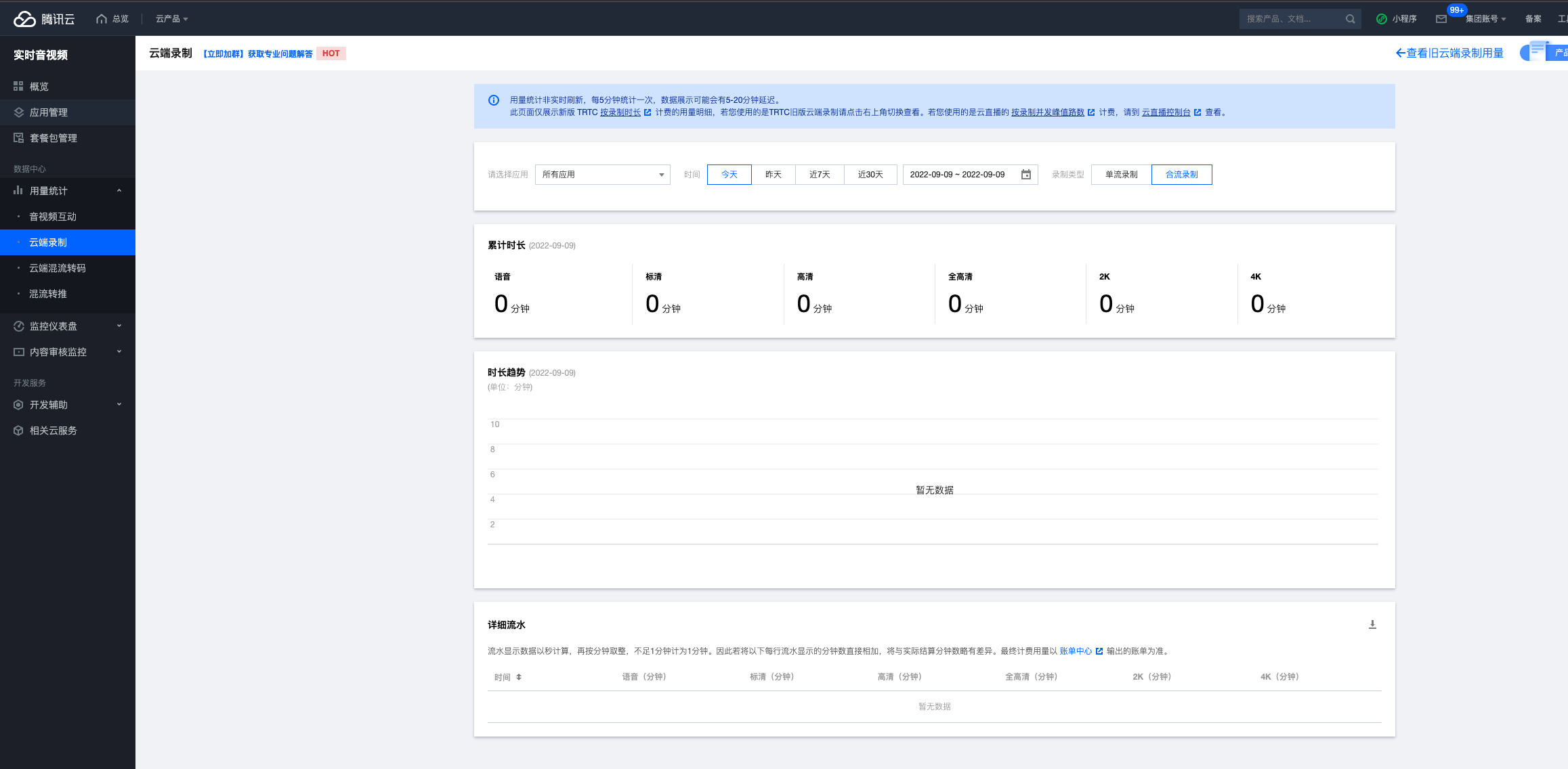Click the 应用管理 layers icon

coord(18,112)
